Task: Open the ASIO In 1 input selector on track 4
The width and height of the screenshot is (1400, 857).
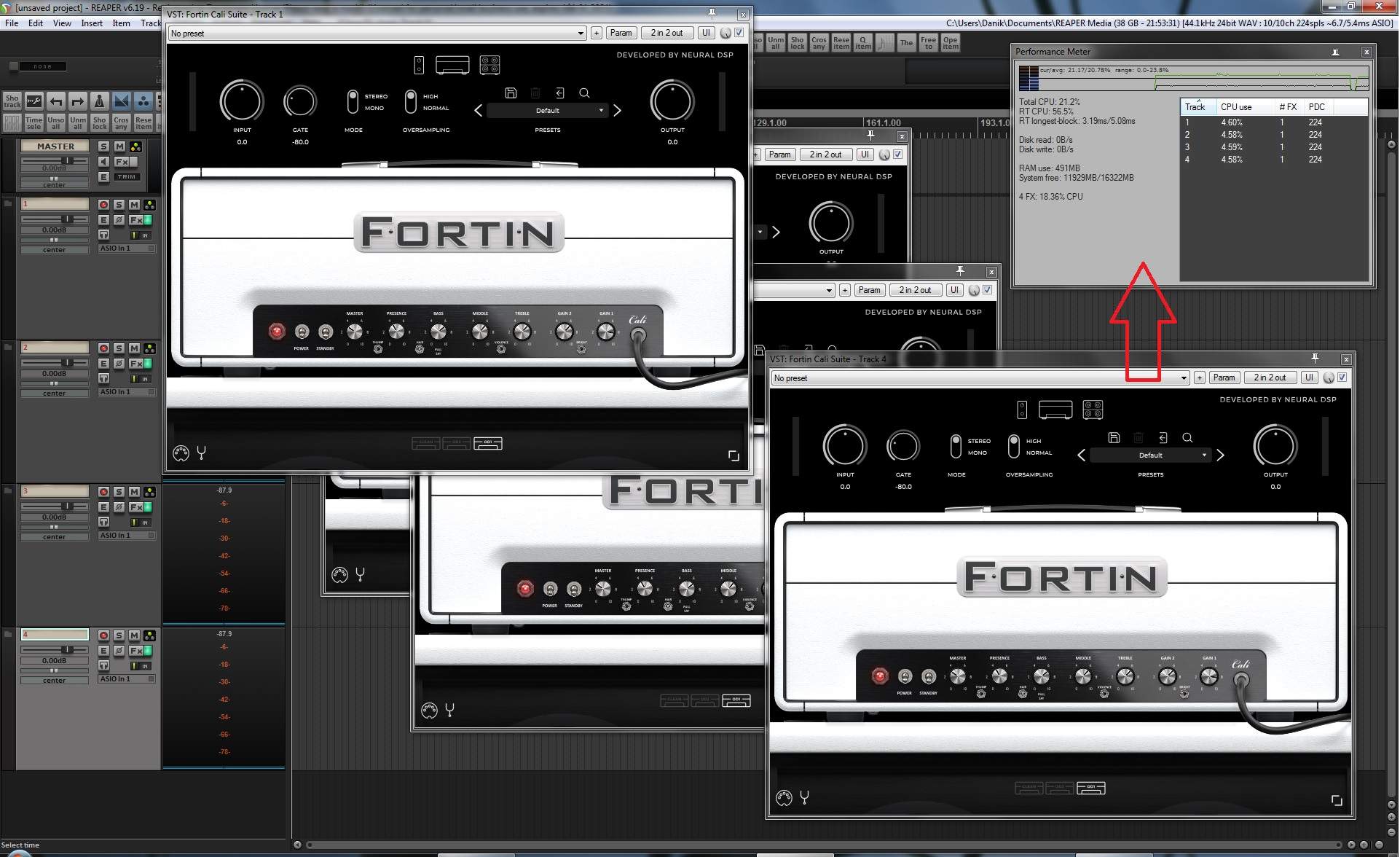Action: (127, 679)
